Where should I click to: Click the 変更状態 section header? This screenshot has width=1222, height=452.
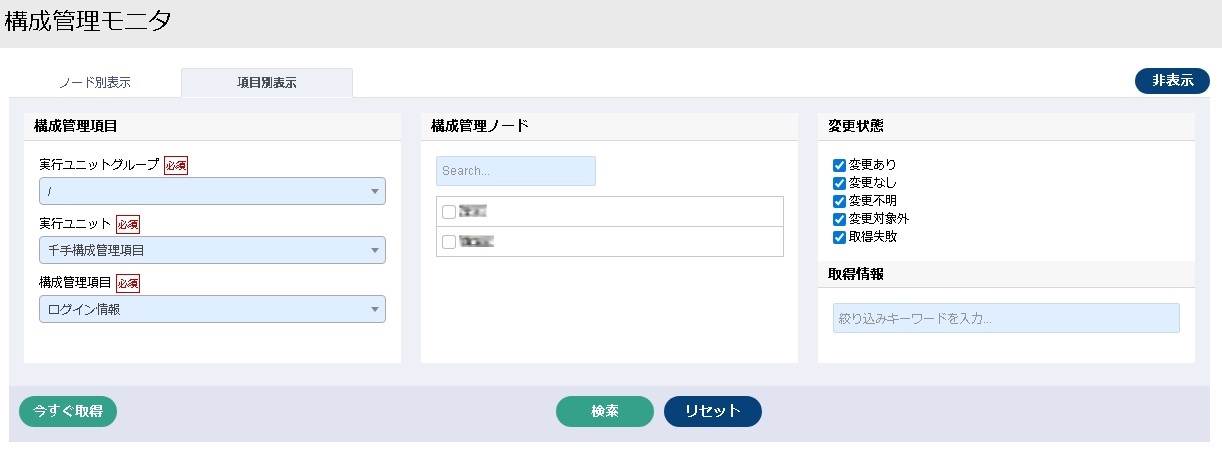(1006, 126)
